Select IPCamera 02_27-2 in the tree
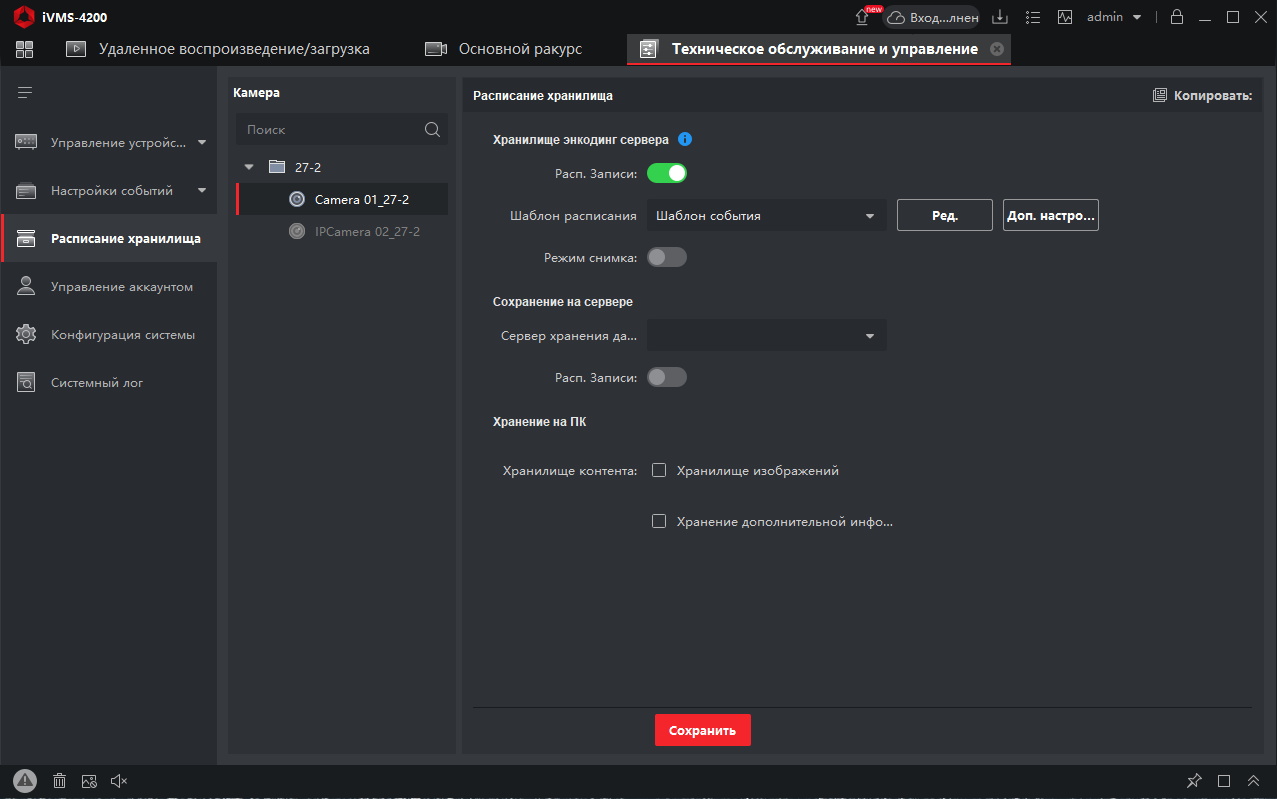This screenshot has width=1277, height=799. click(342, 231)
